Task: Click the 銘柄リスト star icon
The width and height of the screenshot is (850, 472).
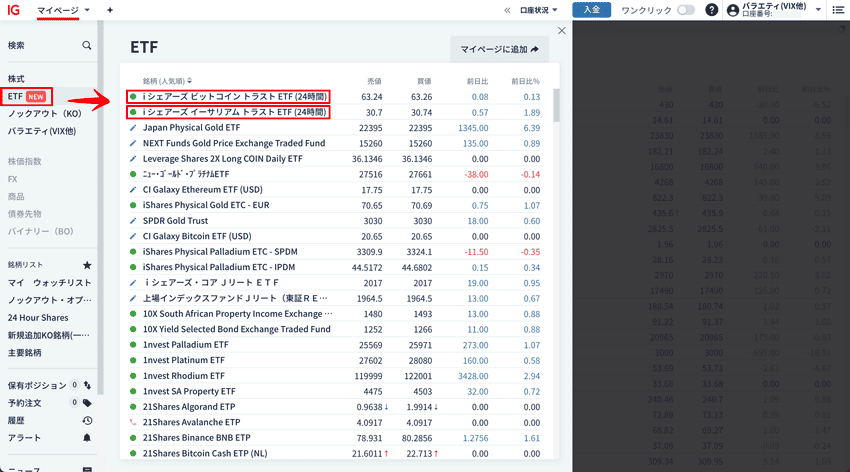Action: pos(87,265)
